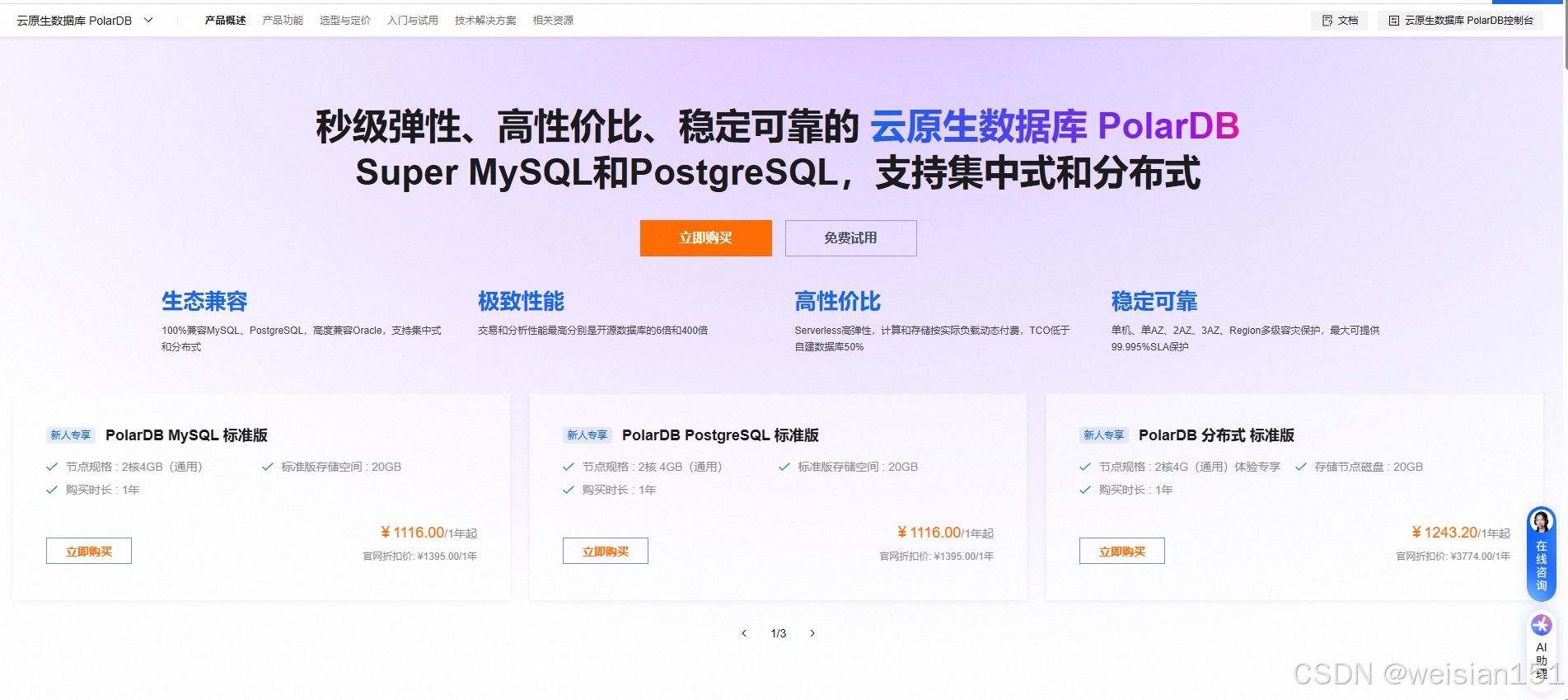Viewport: 1568px width, 700px height.
Task: Click the 免费试用 button
Action: [x=851, y=238]
